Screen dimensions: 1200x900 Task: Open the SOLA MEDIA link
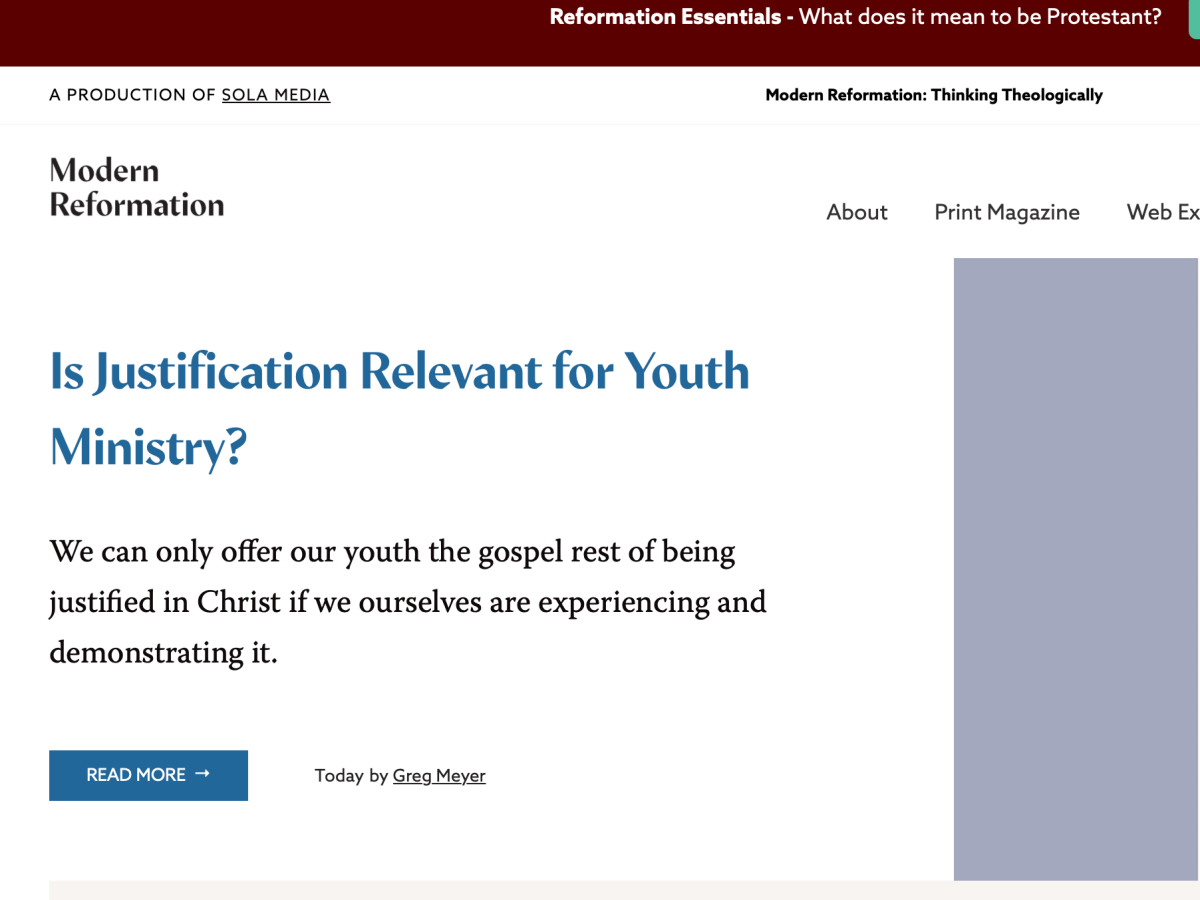click(276, 94)
